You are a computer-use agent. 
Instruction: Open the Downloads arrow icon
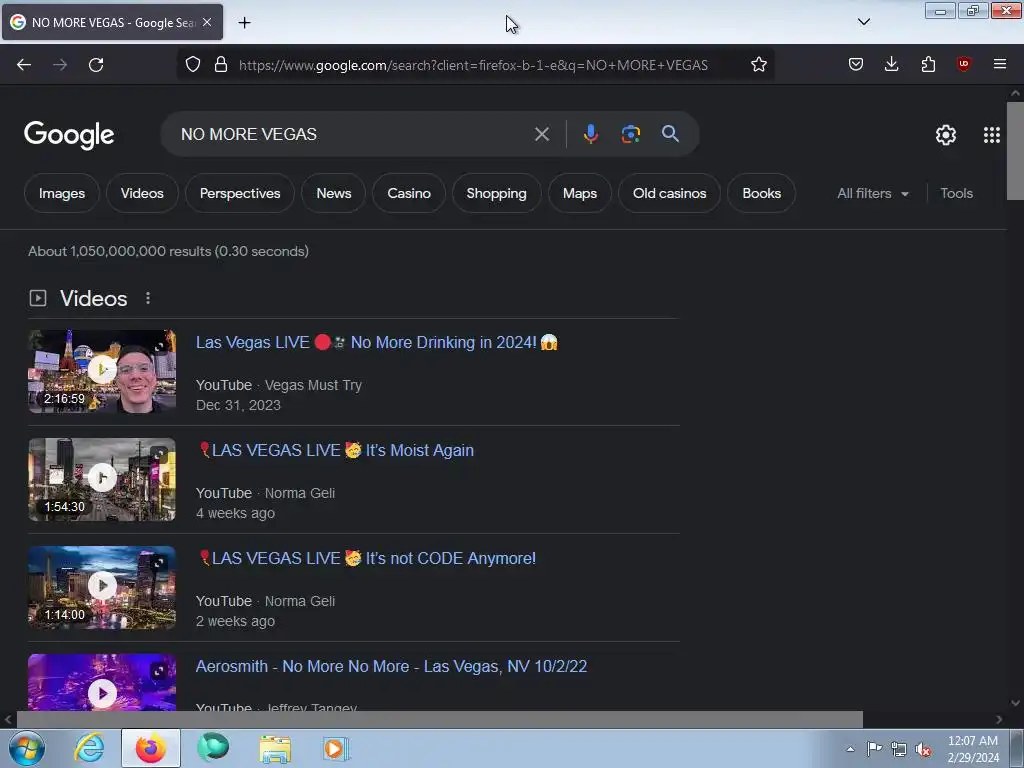tap(891, 64)
